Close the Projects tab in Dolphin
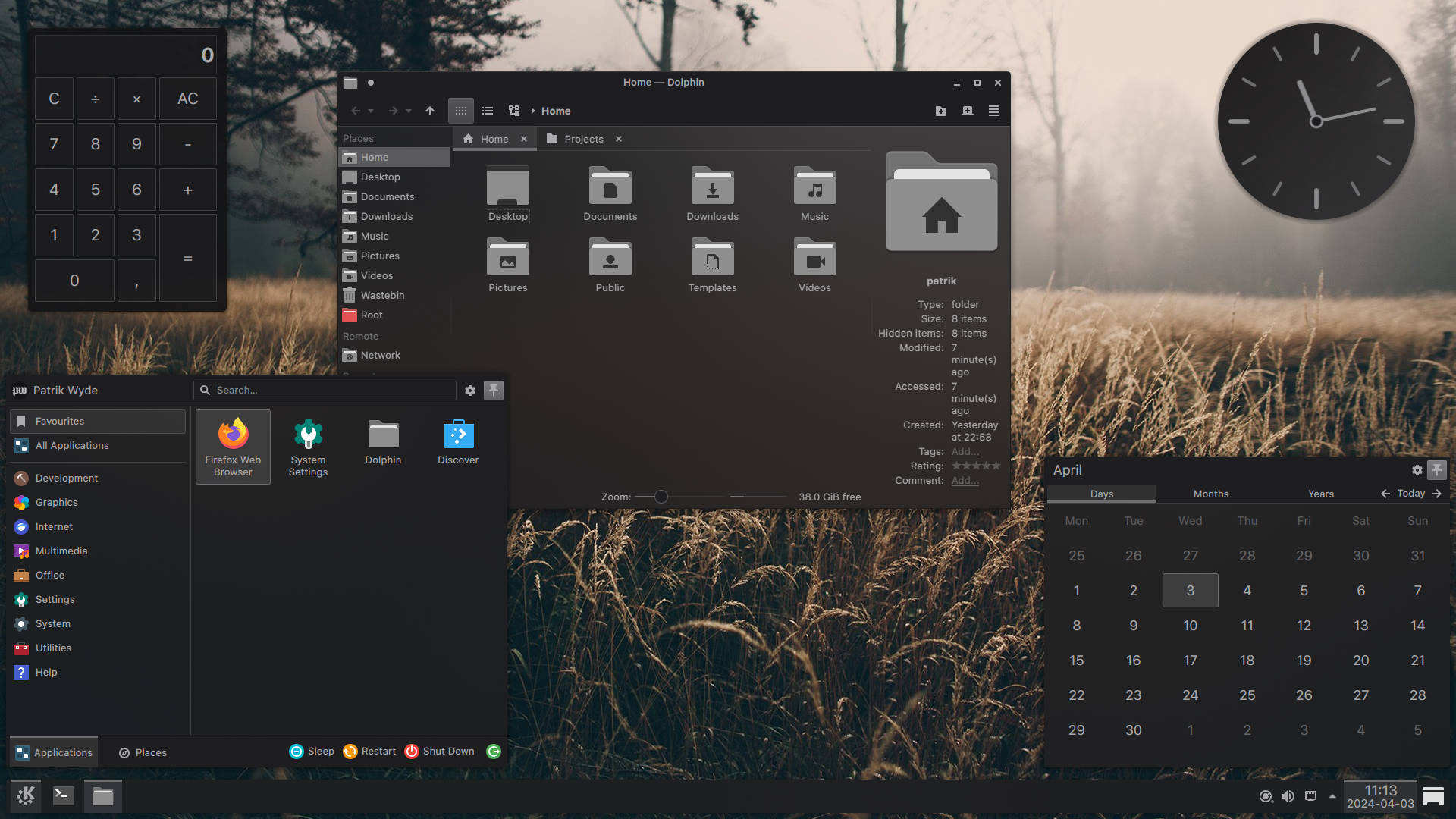 point(619,139)
